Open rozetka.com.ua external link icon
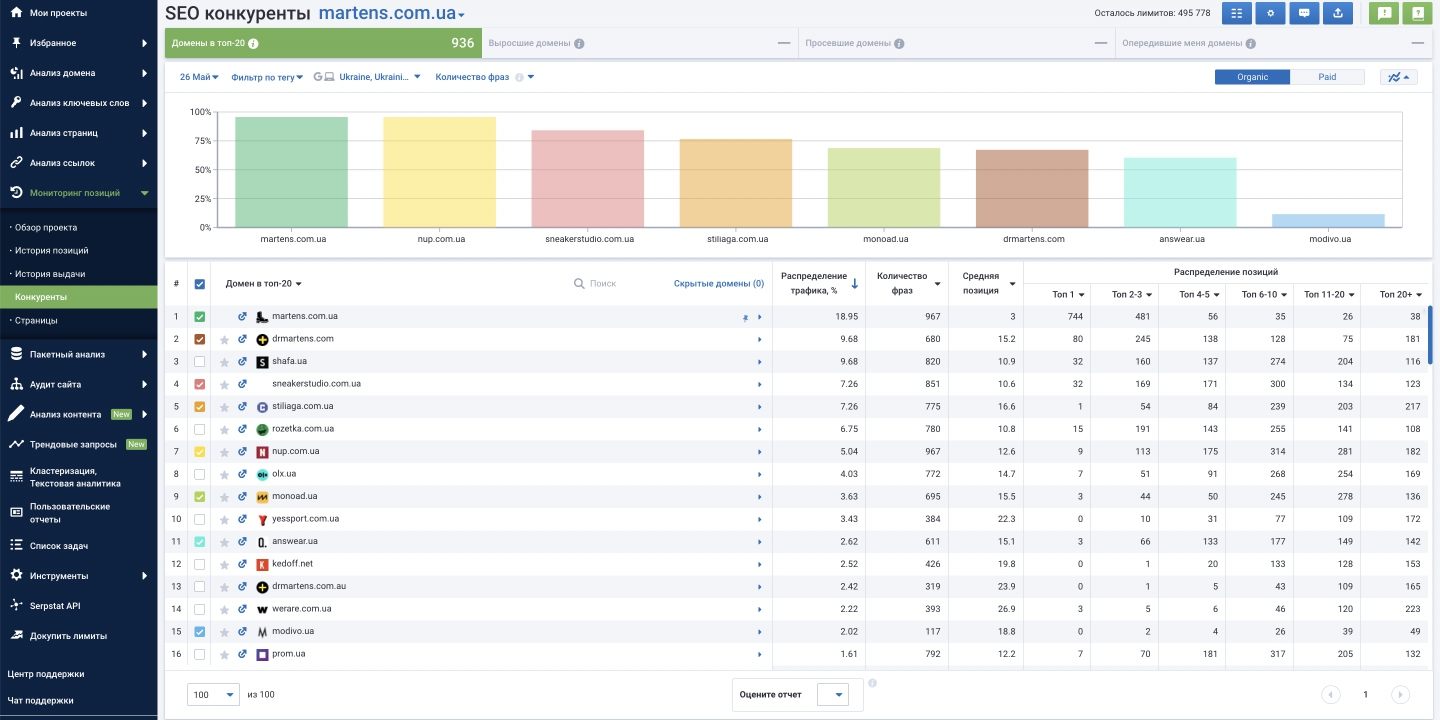1440x720 pixels. (242, 429)
